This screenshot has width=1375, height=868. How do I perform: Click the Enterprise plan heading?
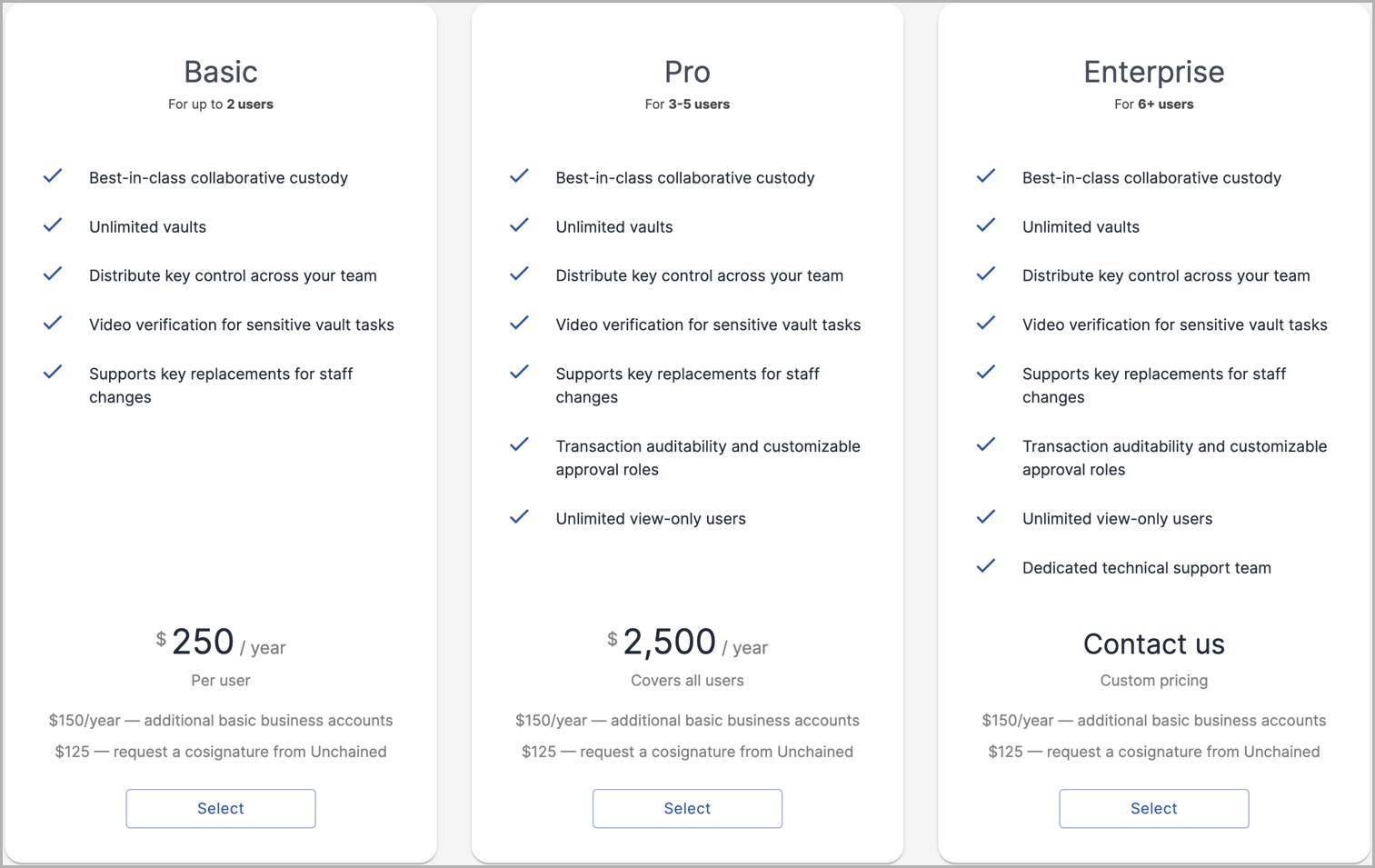point(1153,72)
